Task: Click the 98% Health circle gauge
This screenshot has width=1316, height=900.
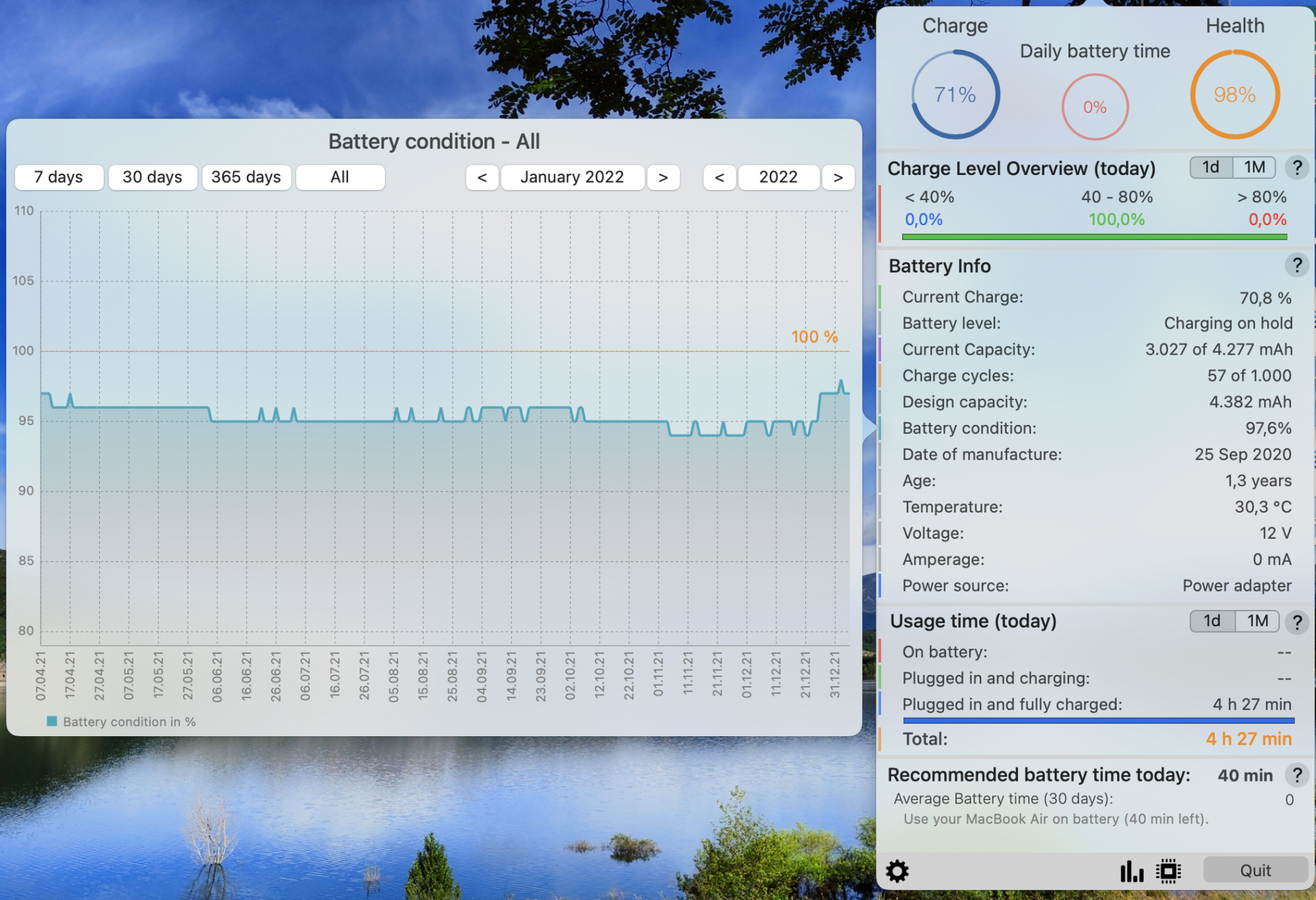Action: (x=1235, y=95)
